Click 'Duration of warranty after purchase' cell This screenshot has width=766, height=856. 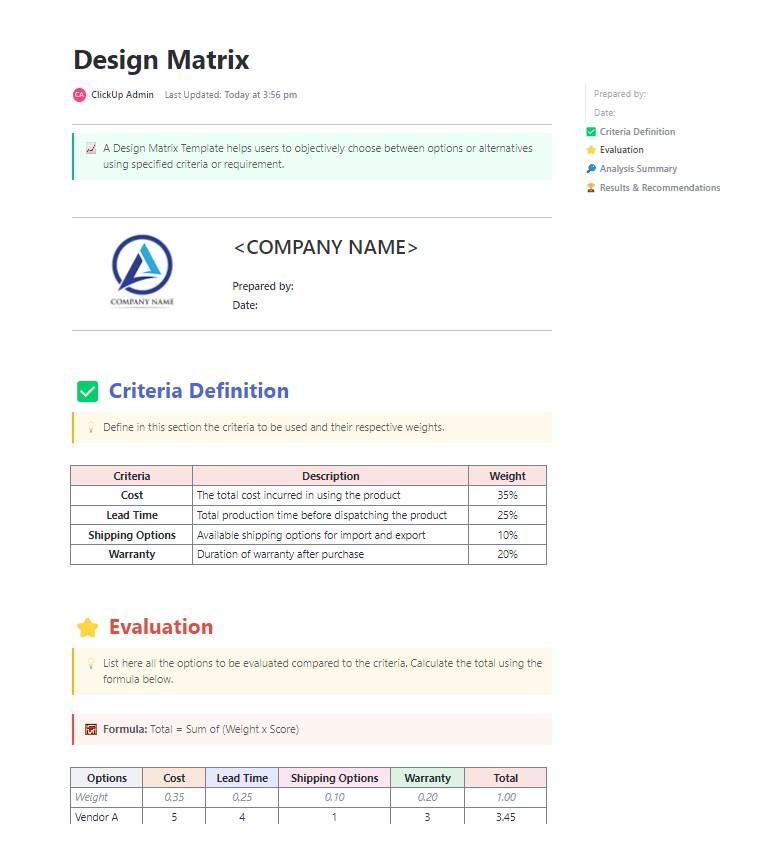[330, 554]
